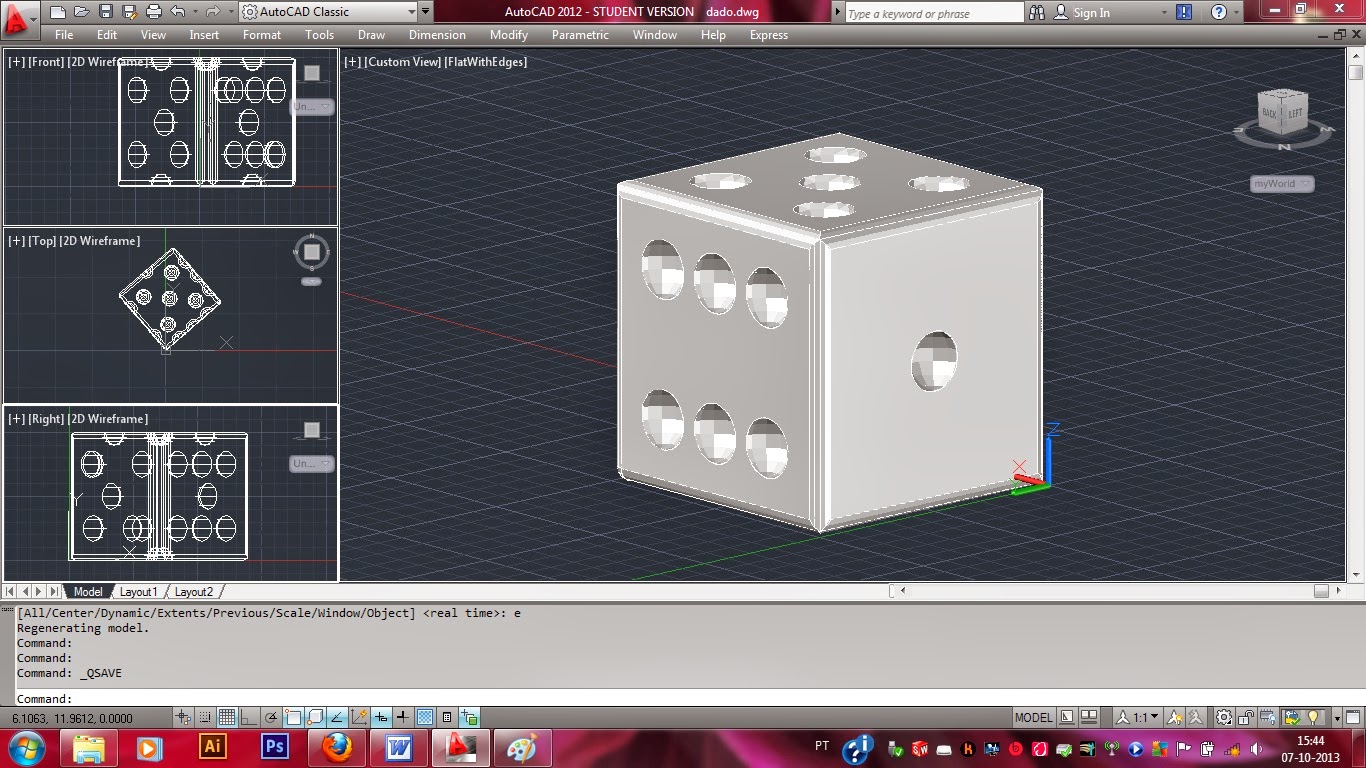Open the annotation scale 1:1 dropdown
Image resolution: width=1366 pixels, height=768 pixels.
pos(1138,717)
